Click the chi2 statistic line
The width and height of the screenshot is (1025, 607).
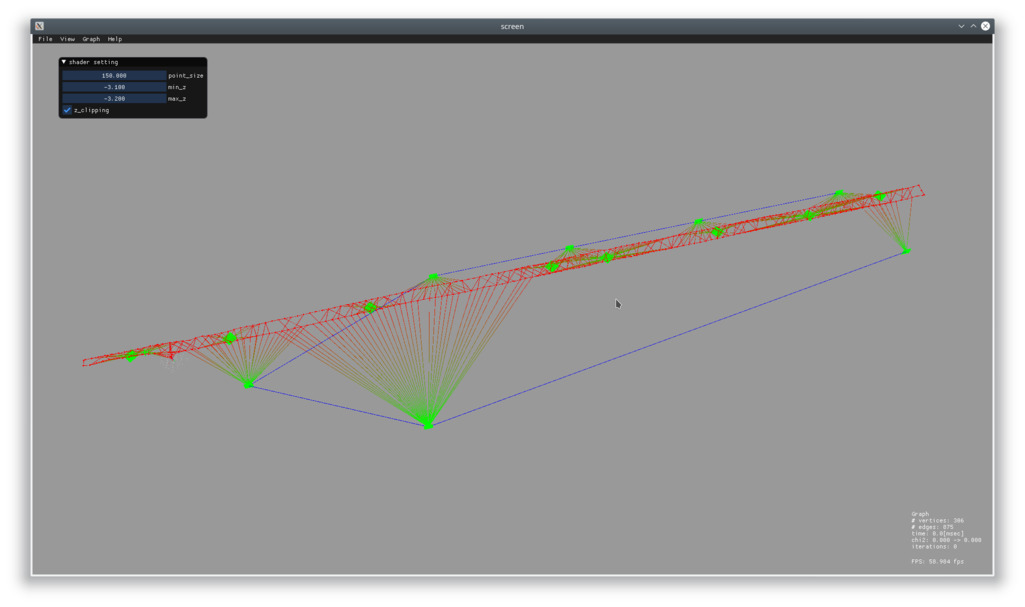coord(946,540)
